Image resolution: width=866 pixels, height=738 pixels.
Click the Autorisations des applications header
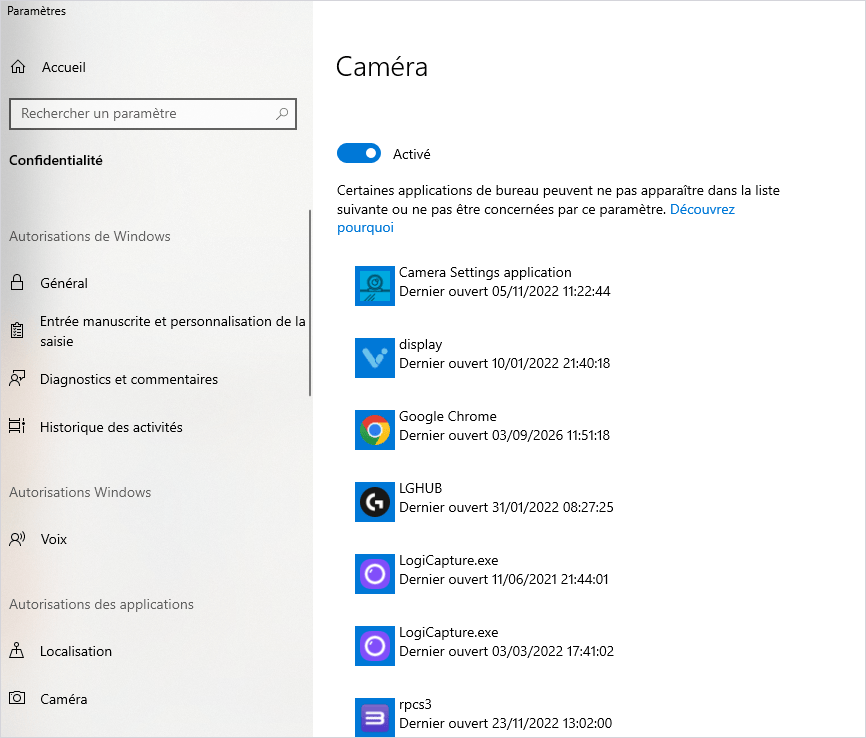coord(101,604)
